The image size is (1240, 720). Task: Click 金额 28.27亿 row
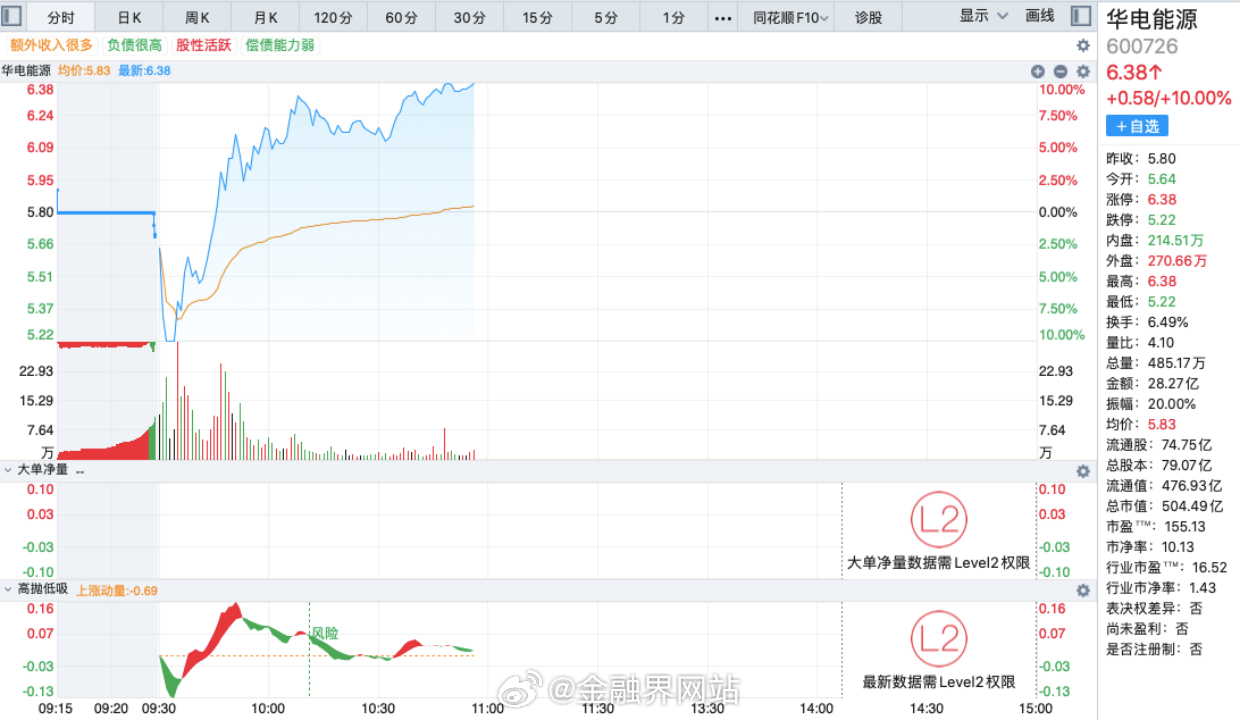coord(1152,384)
